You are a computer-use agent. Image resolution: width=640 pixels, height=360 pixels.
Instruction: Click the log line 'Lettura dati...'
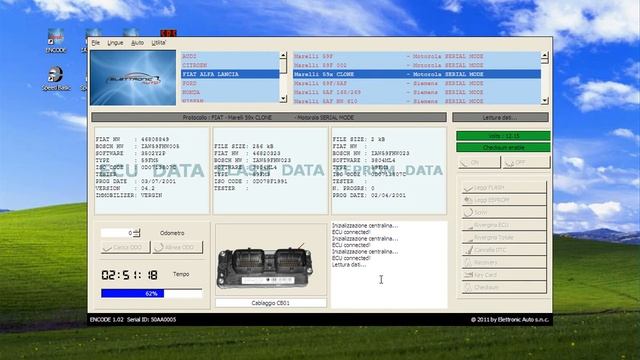[x=349, y=264]
